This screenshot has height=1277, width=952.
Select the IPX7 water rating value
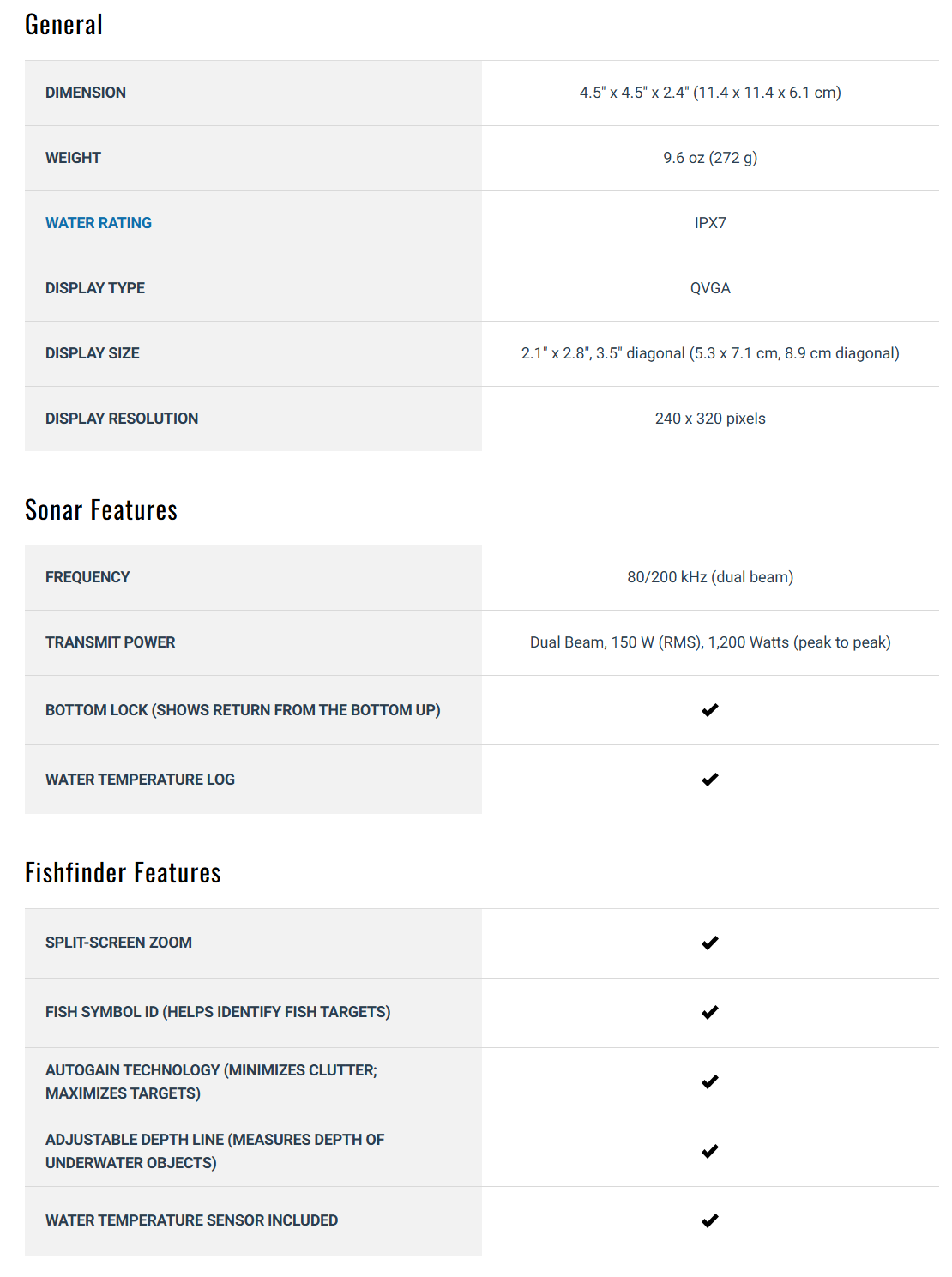pyautogui.click(x=710, y=223)
